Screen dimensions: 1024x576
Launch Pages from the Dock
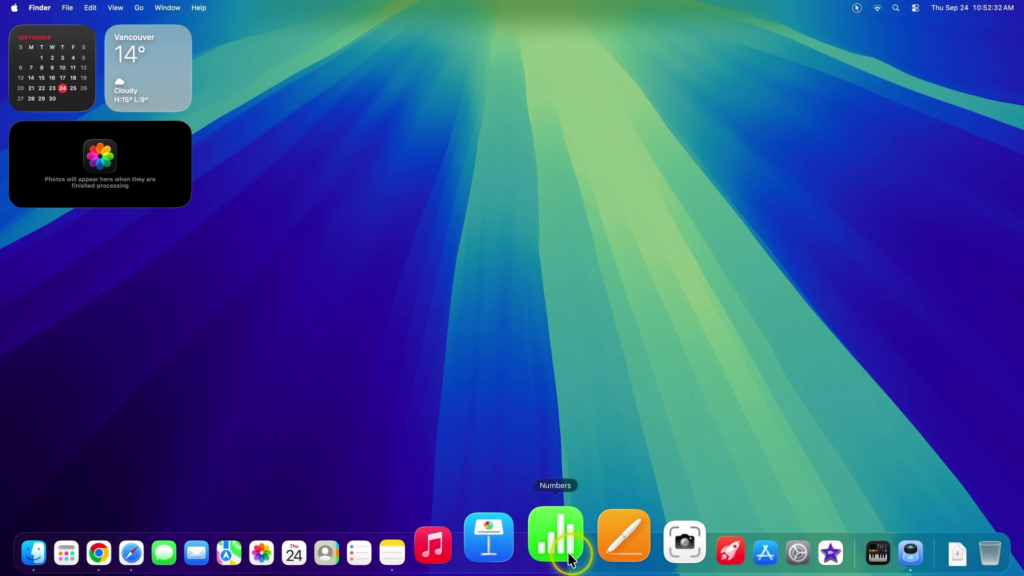[624, 536]
